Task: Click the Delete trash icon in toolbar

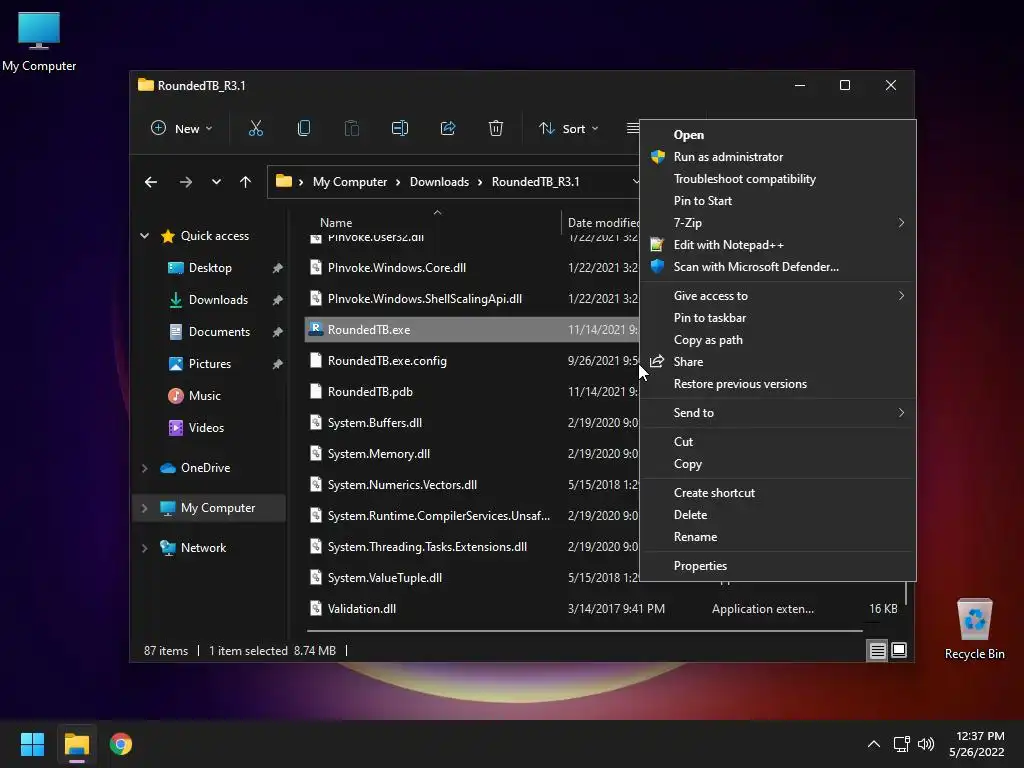Action: tap(496, 129)
